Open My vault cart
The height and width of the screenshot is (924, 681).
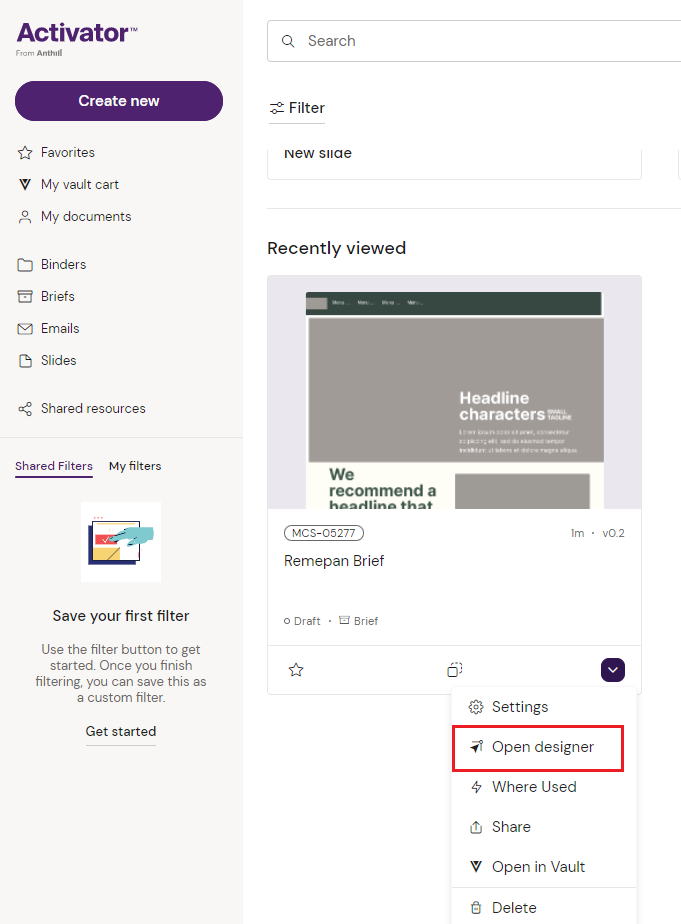tap(79, 185)
